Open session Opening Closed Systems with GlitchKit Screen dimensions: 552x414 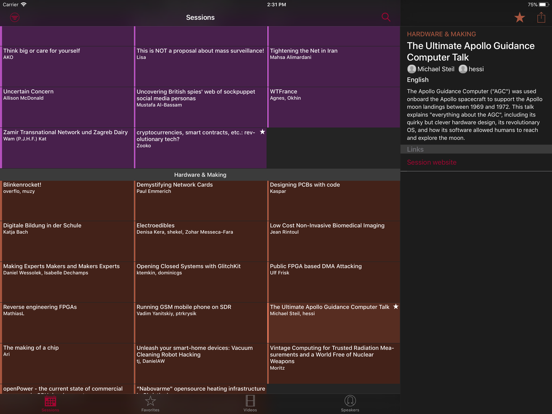click(200, 282)
